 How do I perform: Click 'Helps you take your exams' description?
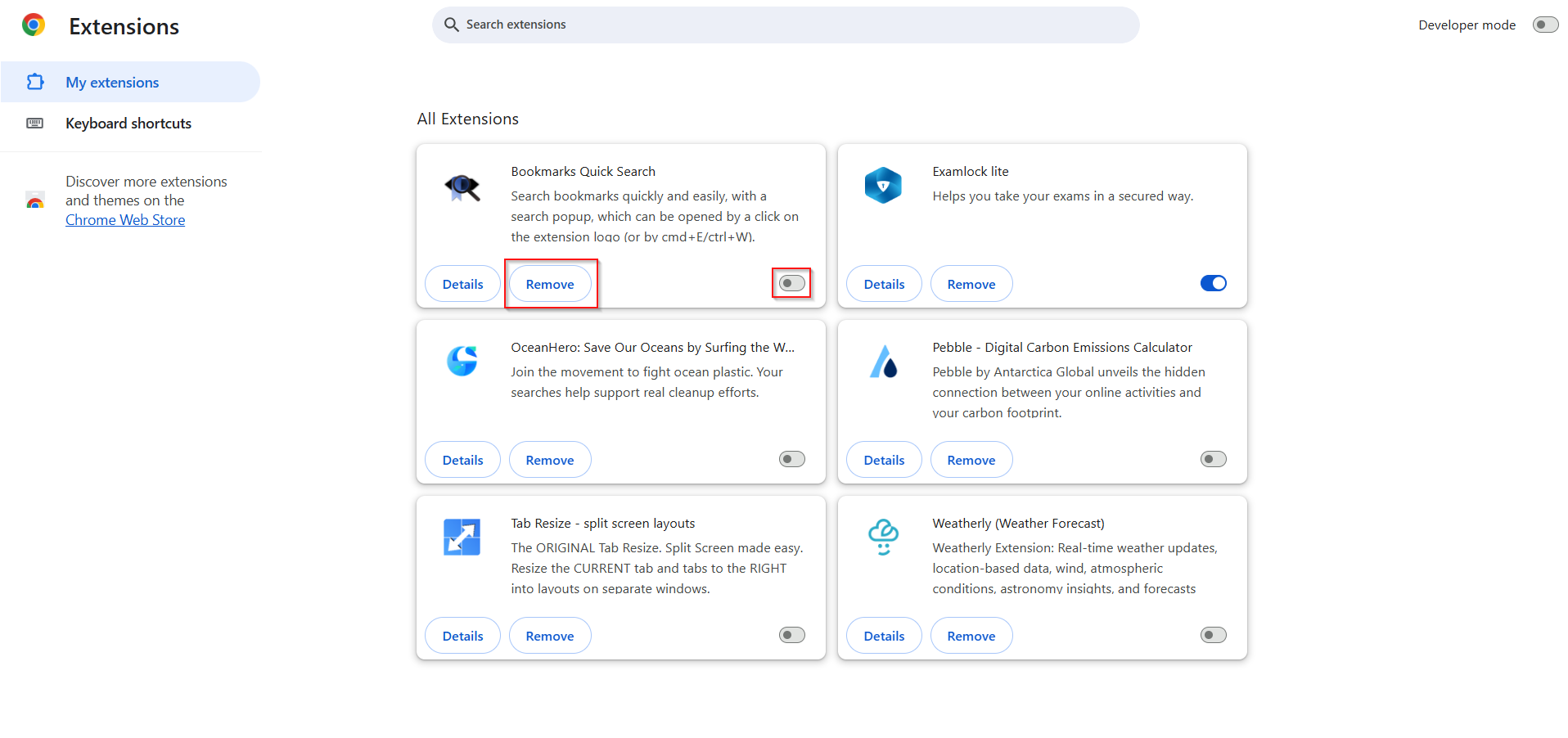1062,196
